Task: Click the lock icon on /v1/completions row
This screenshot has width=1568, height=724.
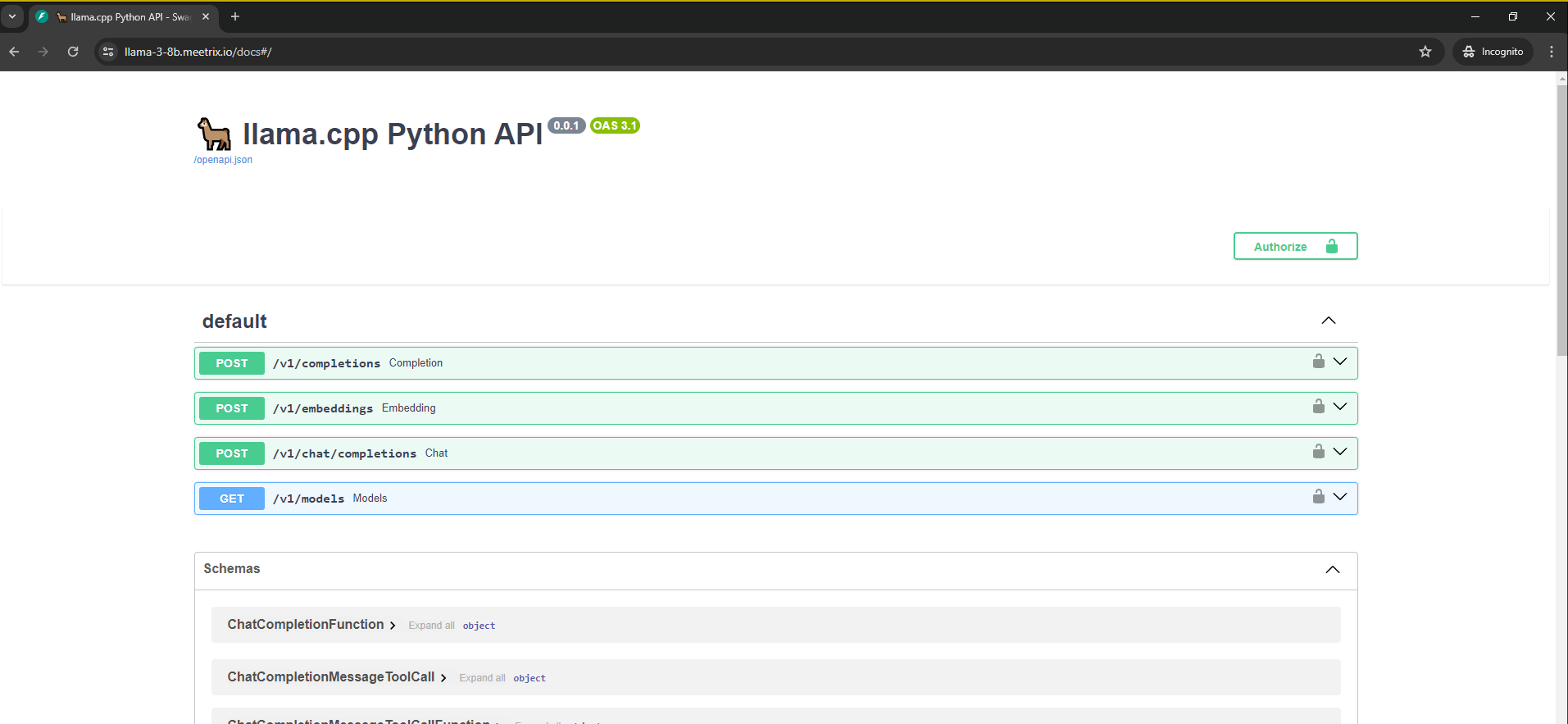Action: point(1318,362)
